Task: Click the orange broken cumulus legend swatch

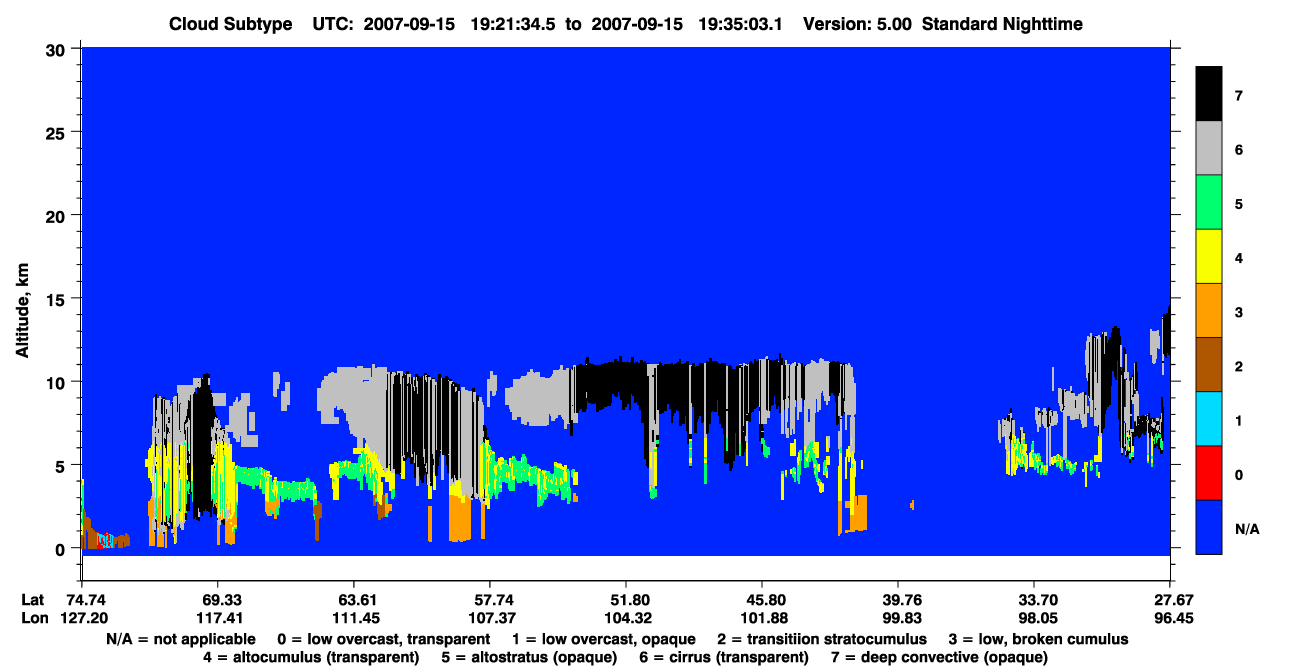Action: point(1209,311)
